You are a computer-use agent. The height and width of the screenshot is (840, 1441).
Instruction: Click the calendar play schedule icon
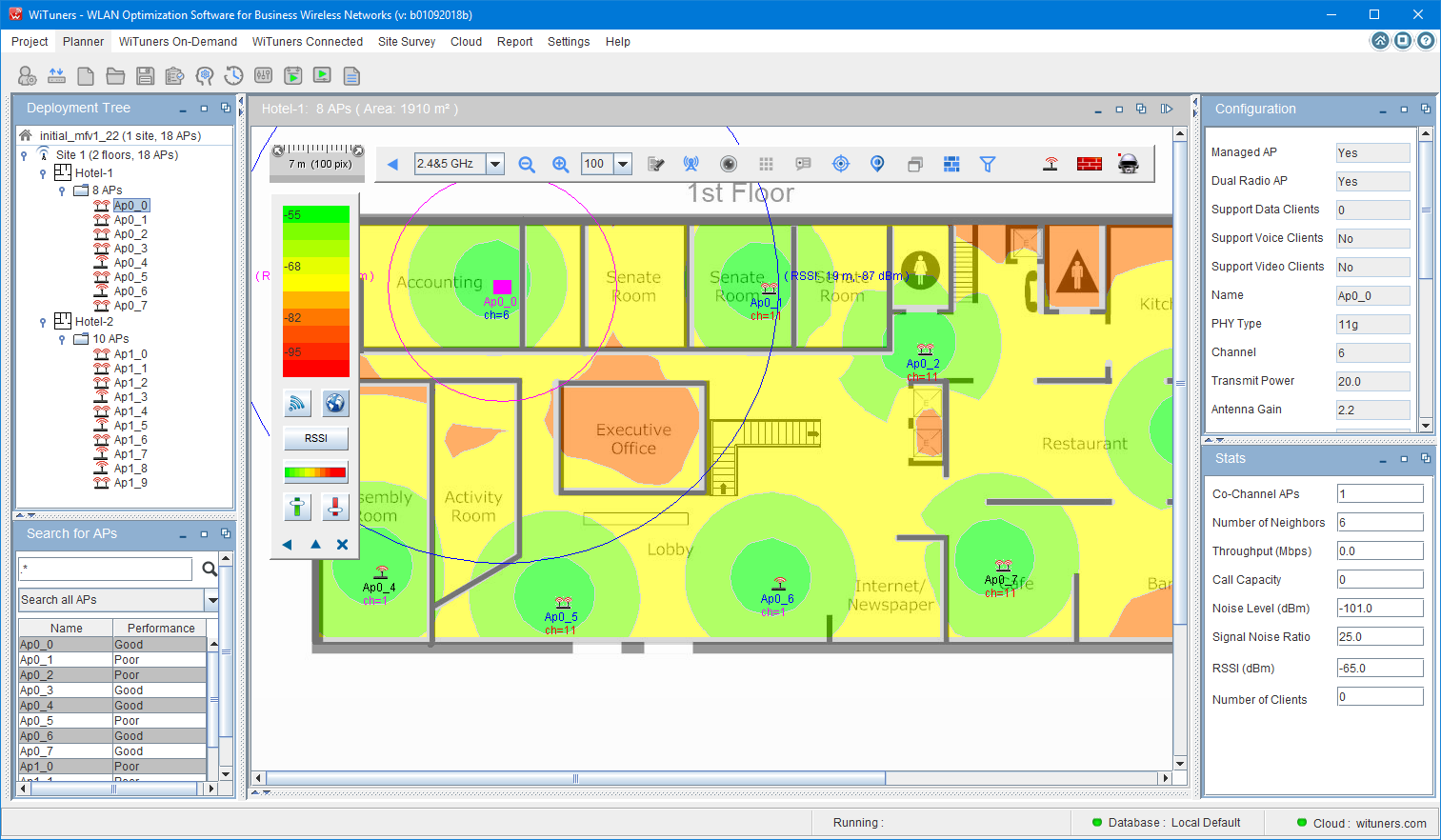pos(293,75)
